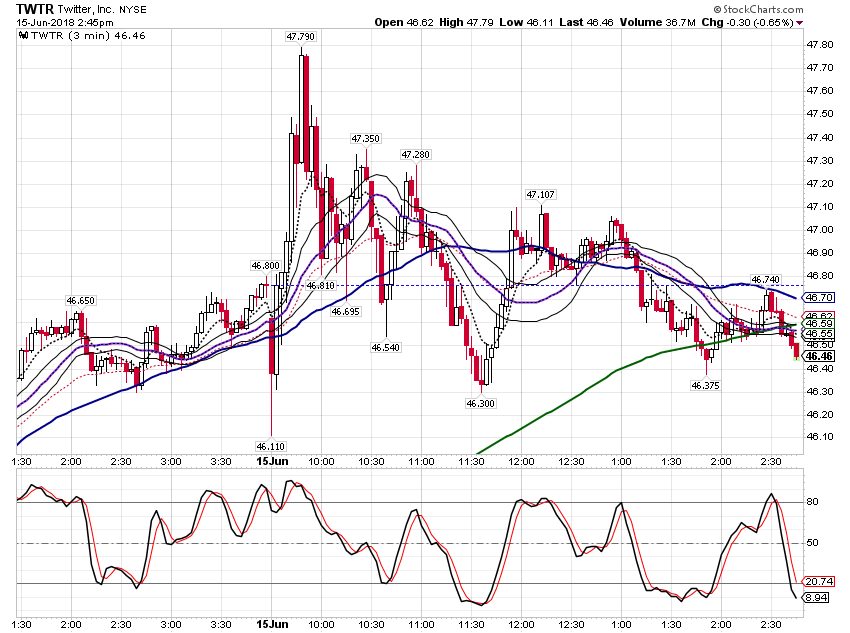Click the 47.107 price annotation
850x633 pixels.
tap(540, 195)
